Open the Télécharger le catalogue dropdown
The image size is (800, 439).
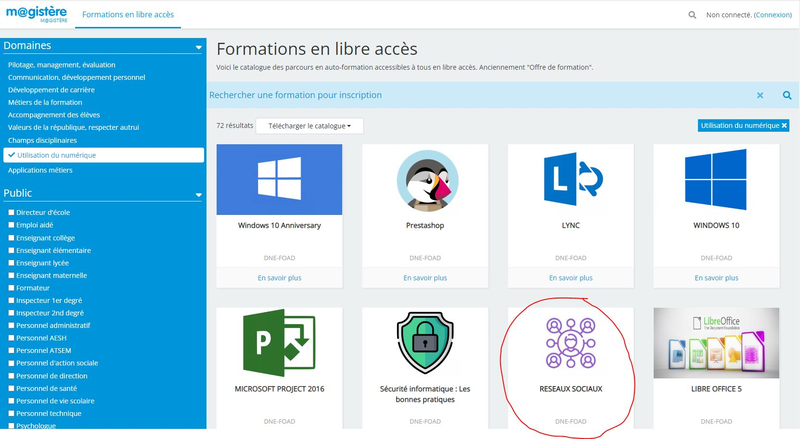pyautogui.click(x=310, y=126)
